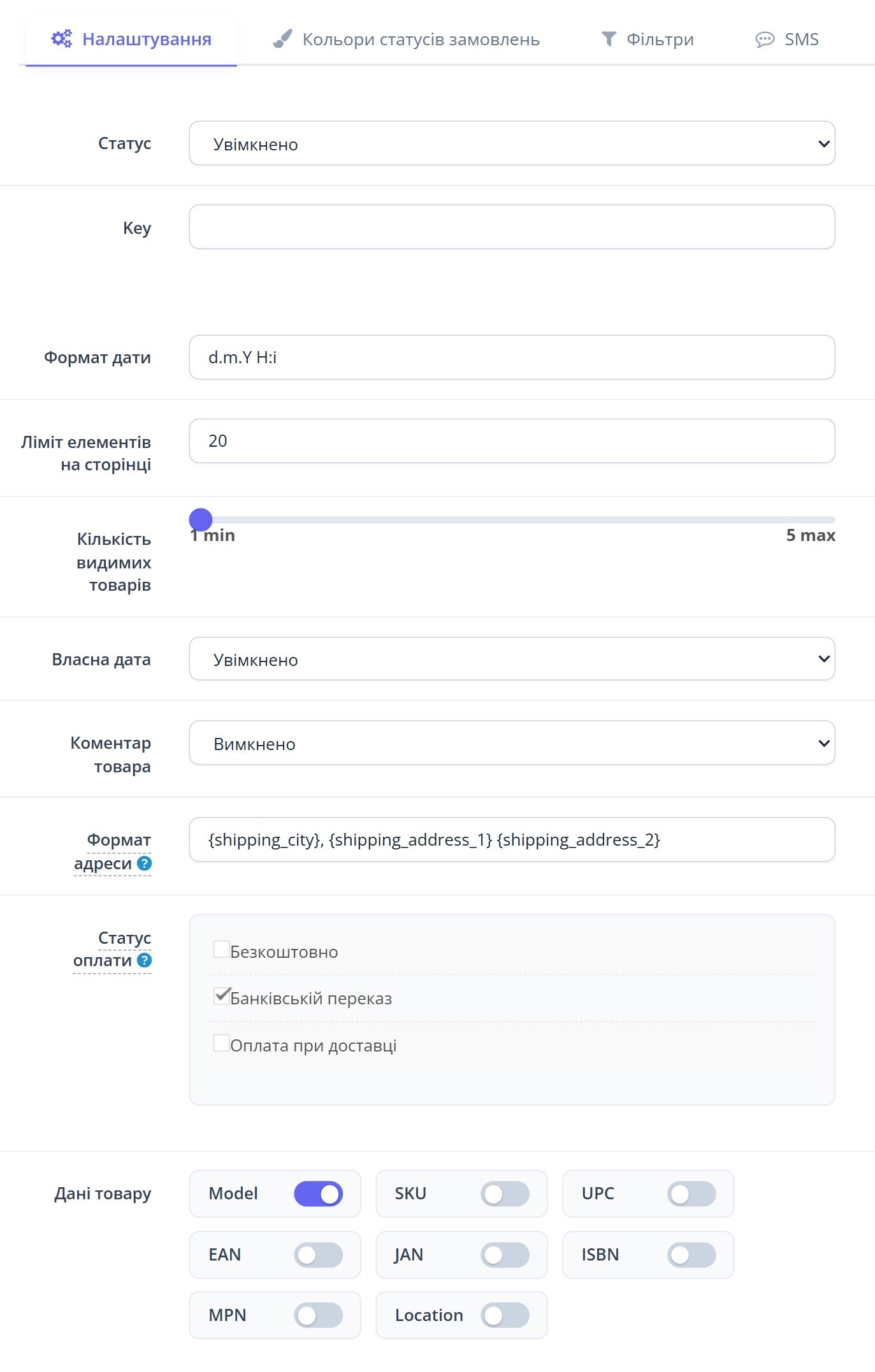
Task: Click the Формат адреси text field
Action: 512,840
